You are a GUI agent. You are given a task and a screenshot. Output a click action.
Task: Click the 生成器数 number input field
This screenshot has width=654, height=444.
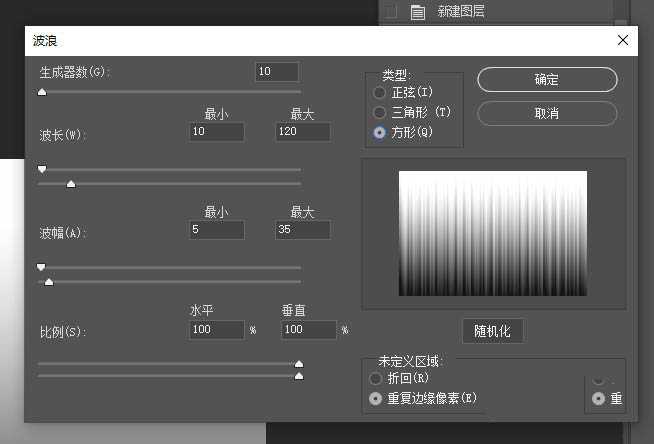[x=277, y=72]
